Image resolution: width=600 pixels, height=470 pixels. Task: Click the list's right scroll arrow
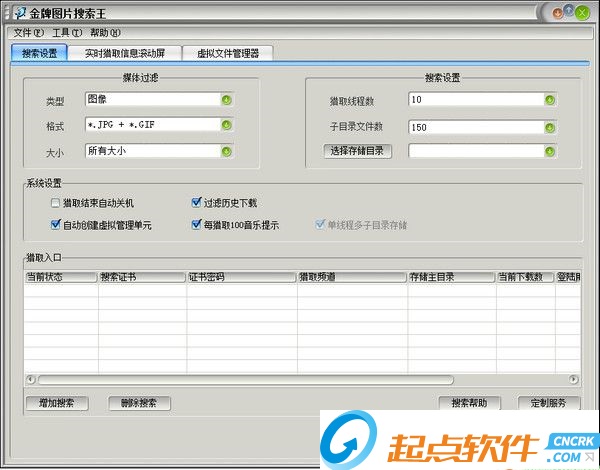[573, 380]
